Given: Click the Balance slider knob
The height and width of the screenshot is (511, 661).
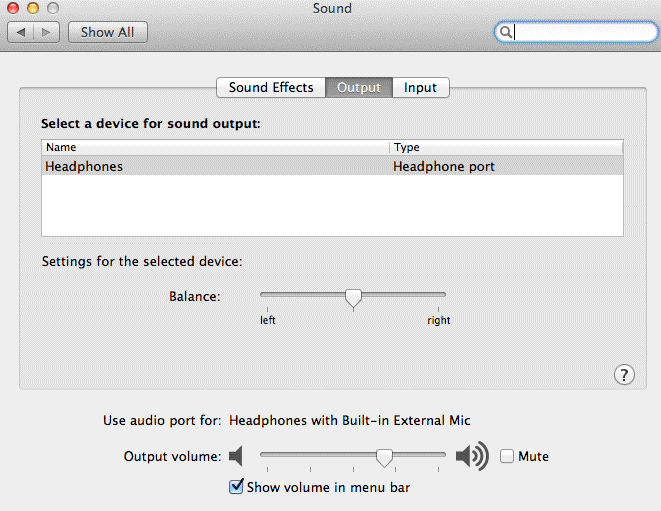Looking at the screenshot, I should click(x=353, y=298).
